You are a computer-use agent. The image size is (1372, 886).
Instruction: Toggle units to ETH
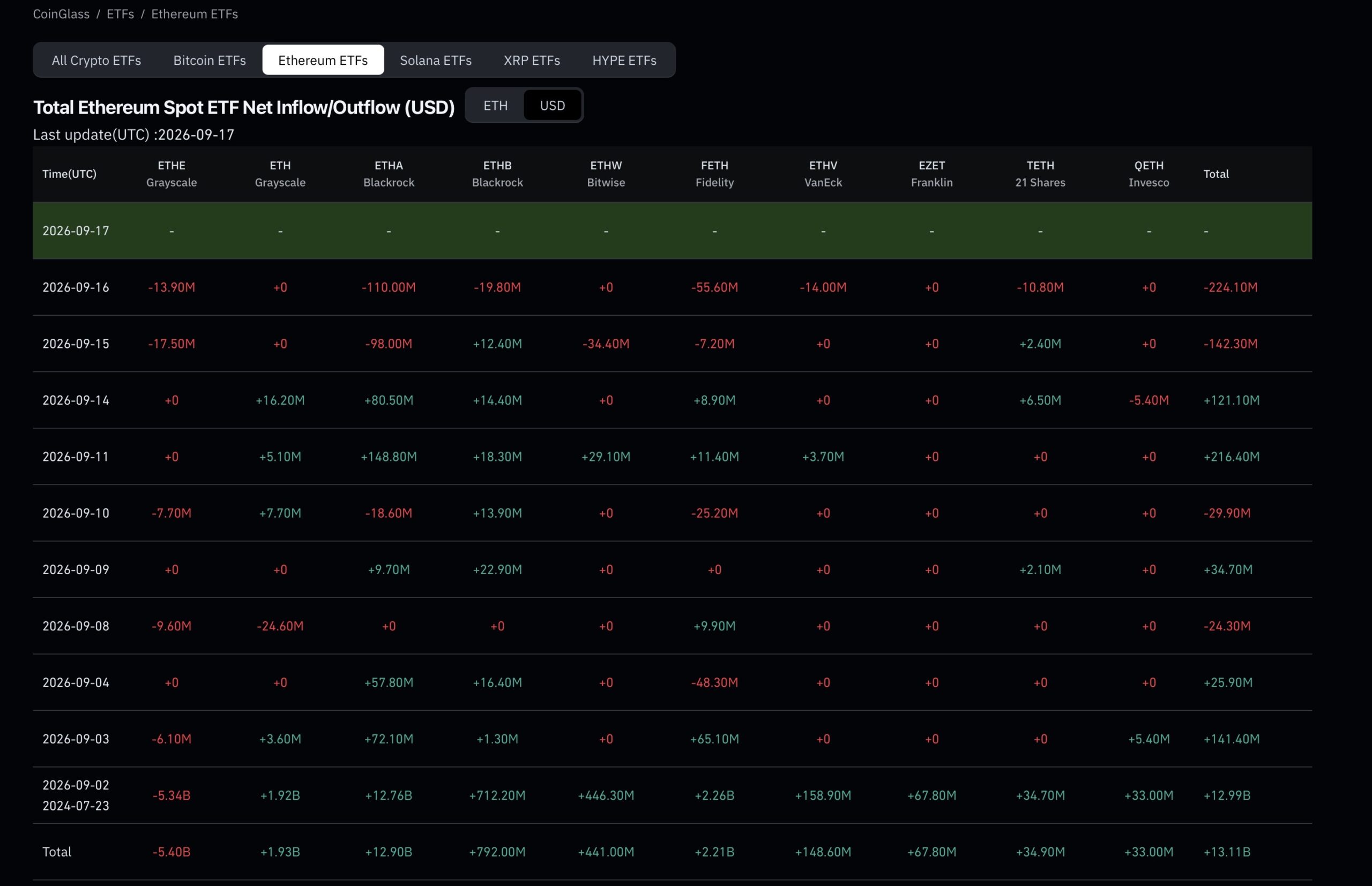click(x=495, y=105)
